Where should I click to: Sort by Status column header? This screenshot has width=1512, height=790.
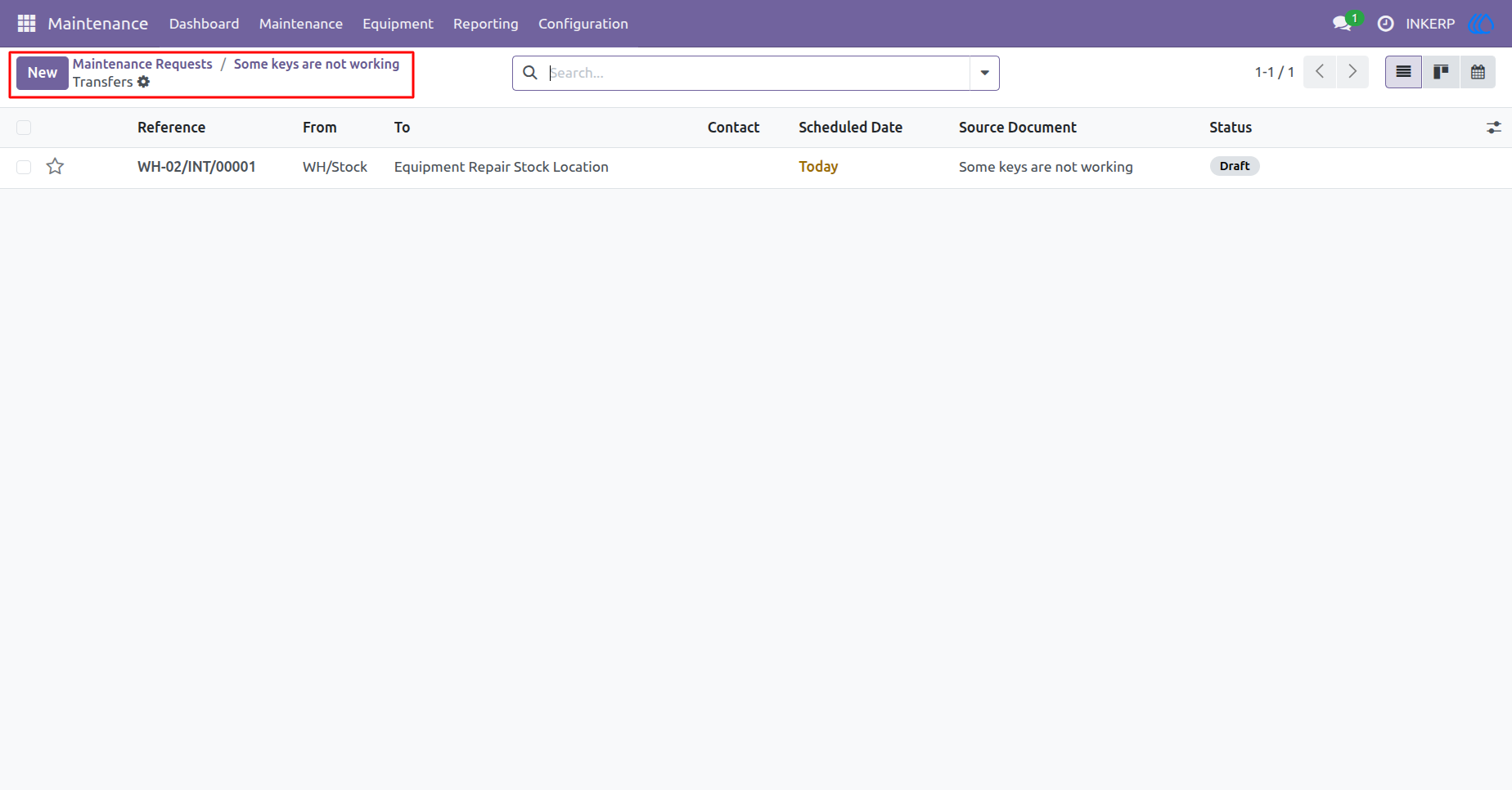1231,128
